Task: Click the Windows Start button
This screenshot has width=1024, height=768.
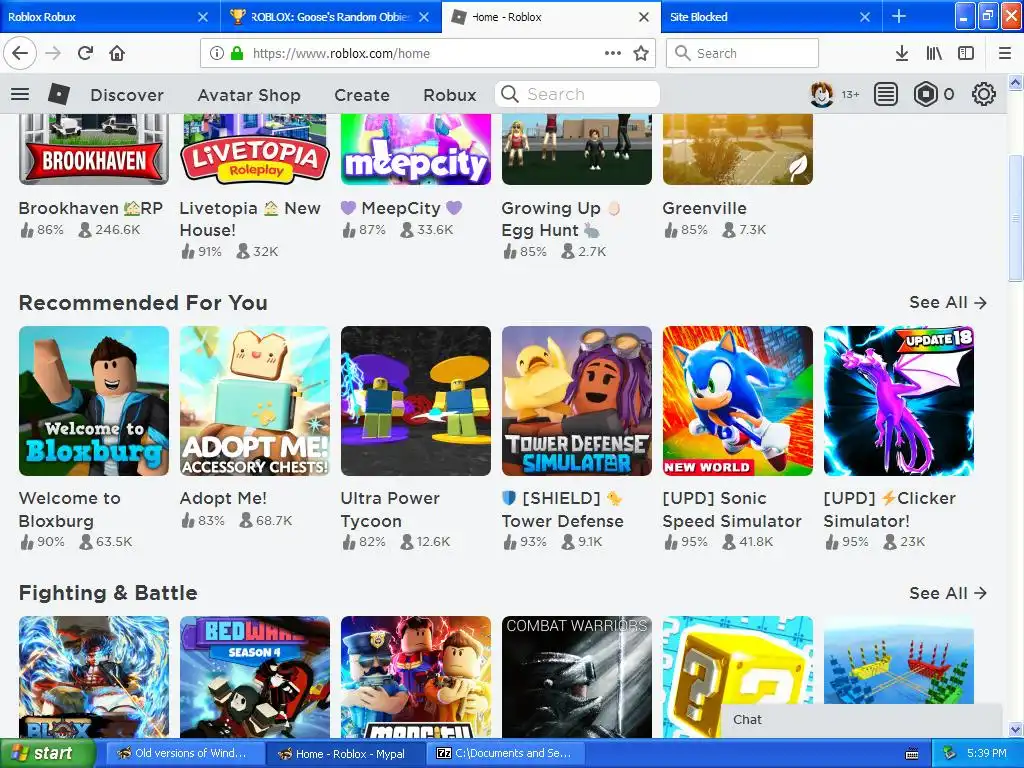Action: pyautogui.click(x=48, y=754)
